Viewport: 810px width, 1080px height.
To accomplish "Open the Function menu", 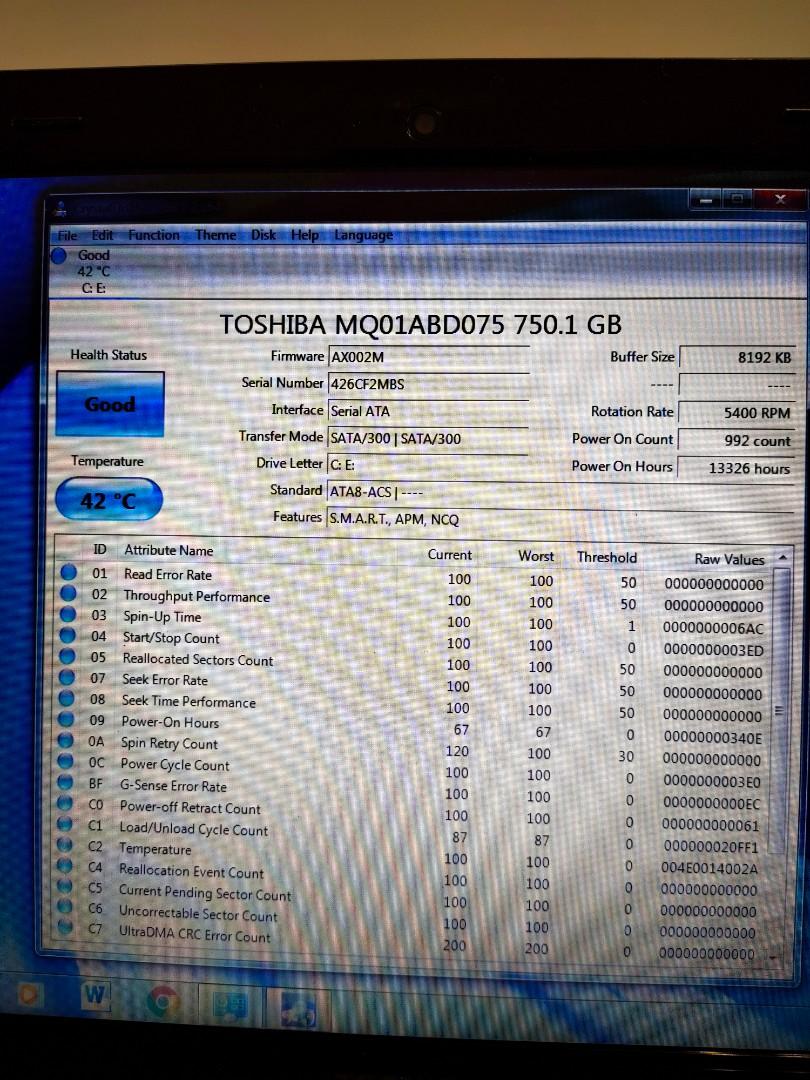I will pos(154,235).
